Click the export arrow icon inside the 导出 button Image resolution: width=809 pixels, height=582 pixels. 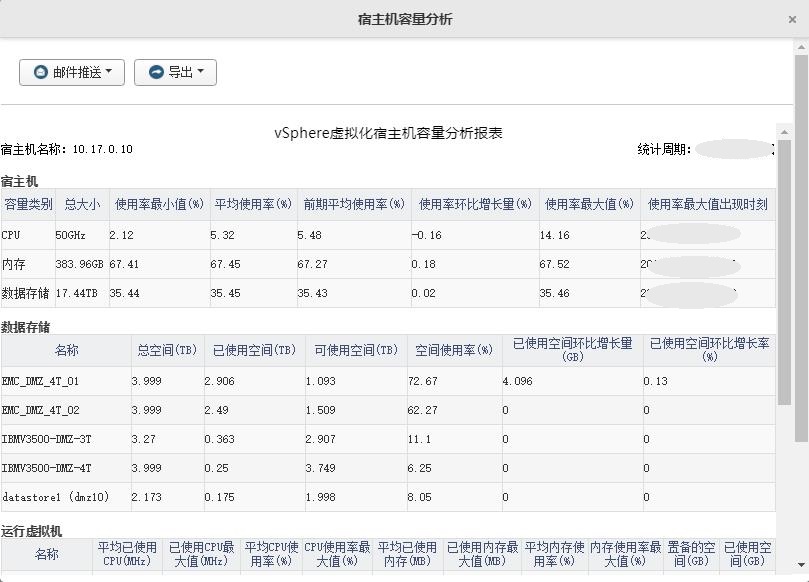tap(155, 71)
